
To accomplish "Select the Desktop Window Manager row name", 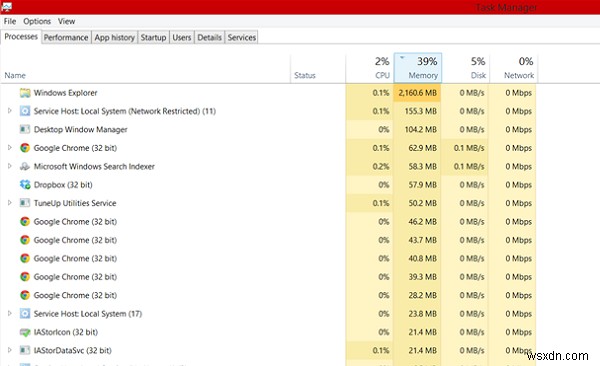I will (80, 129).
